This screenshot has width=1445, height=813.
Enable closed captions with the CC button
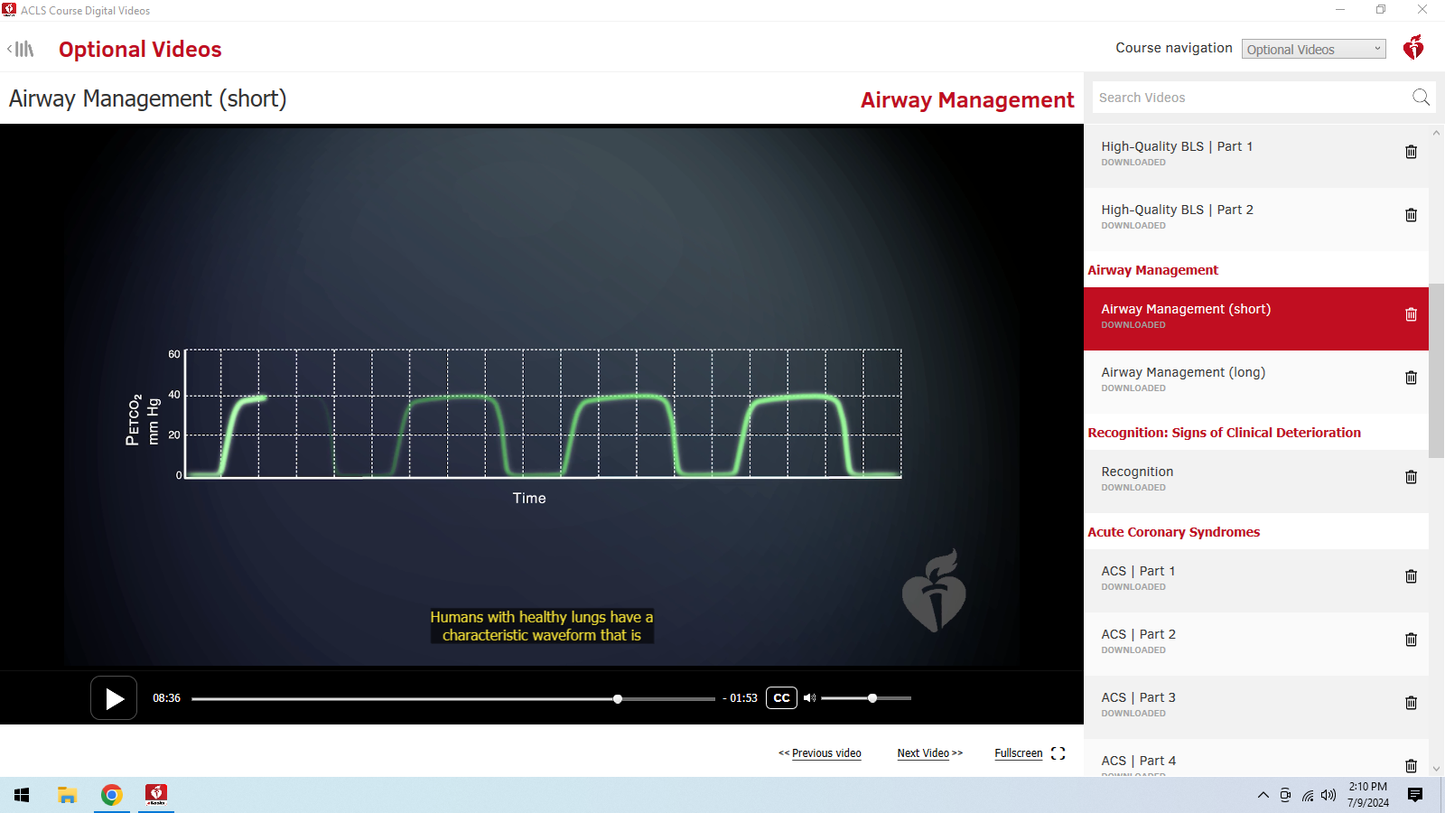click(x=781, y=697)
